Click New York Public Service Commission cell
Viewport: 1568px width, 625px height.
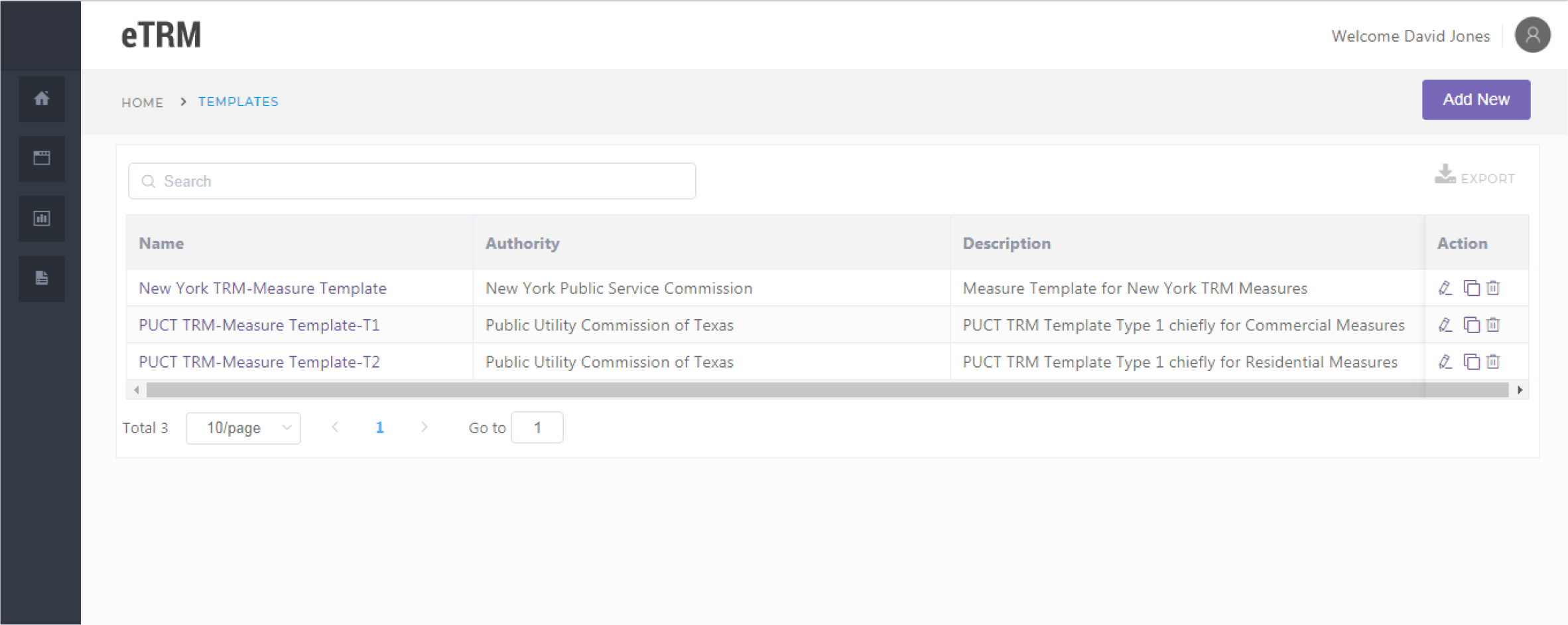pos(619,288)
